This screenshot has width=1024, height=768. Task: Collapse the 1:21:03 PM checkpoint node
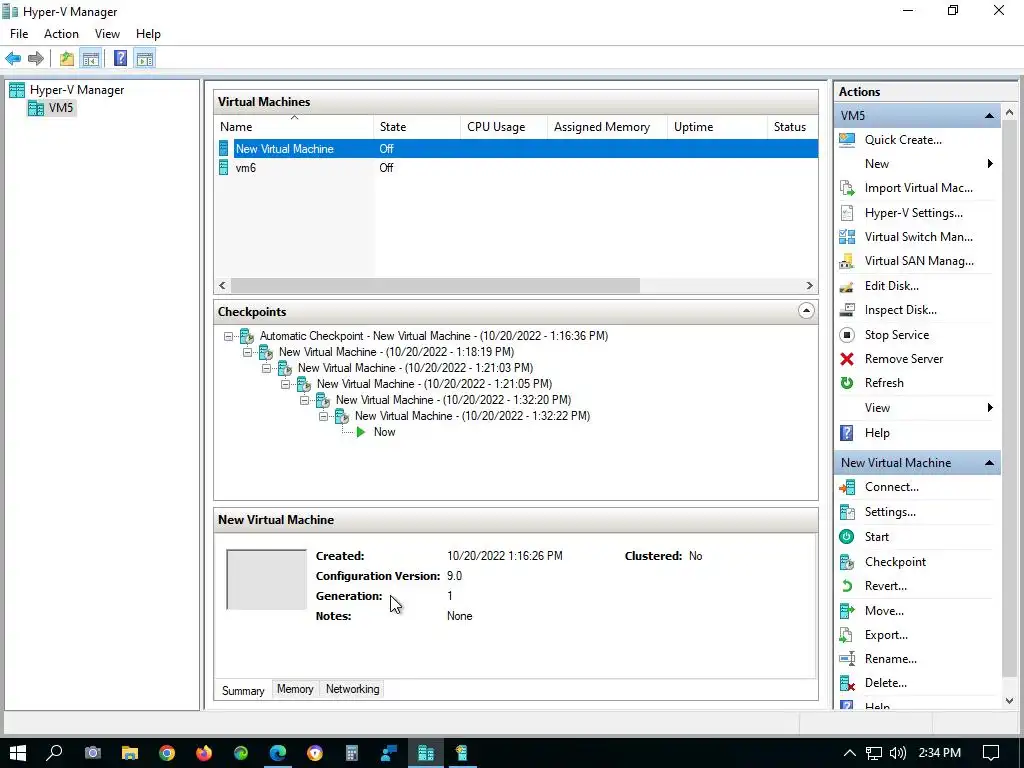click(x=266, y=368)
